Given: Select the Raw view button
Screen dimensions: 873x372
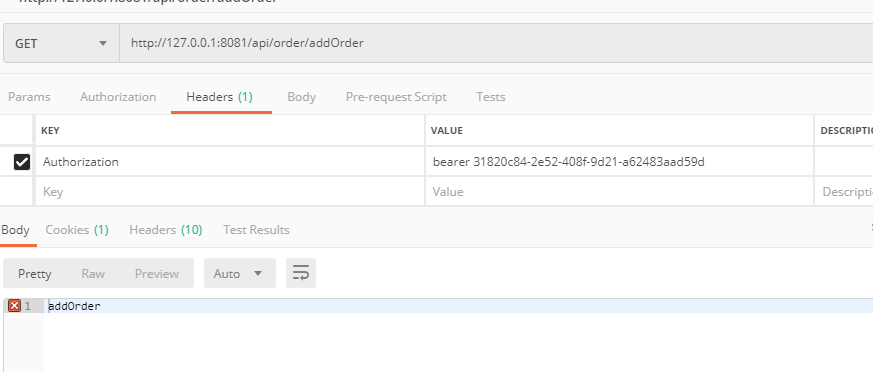Looking at the screenshot, I should [93, 273].
